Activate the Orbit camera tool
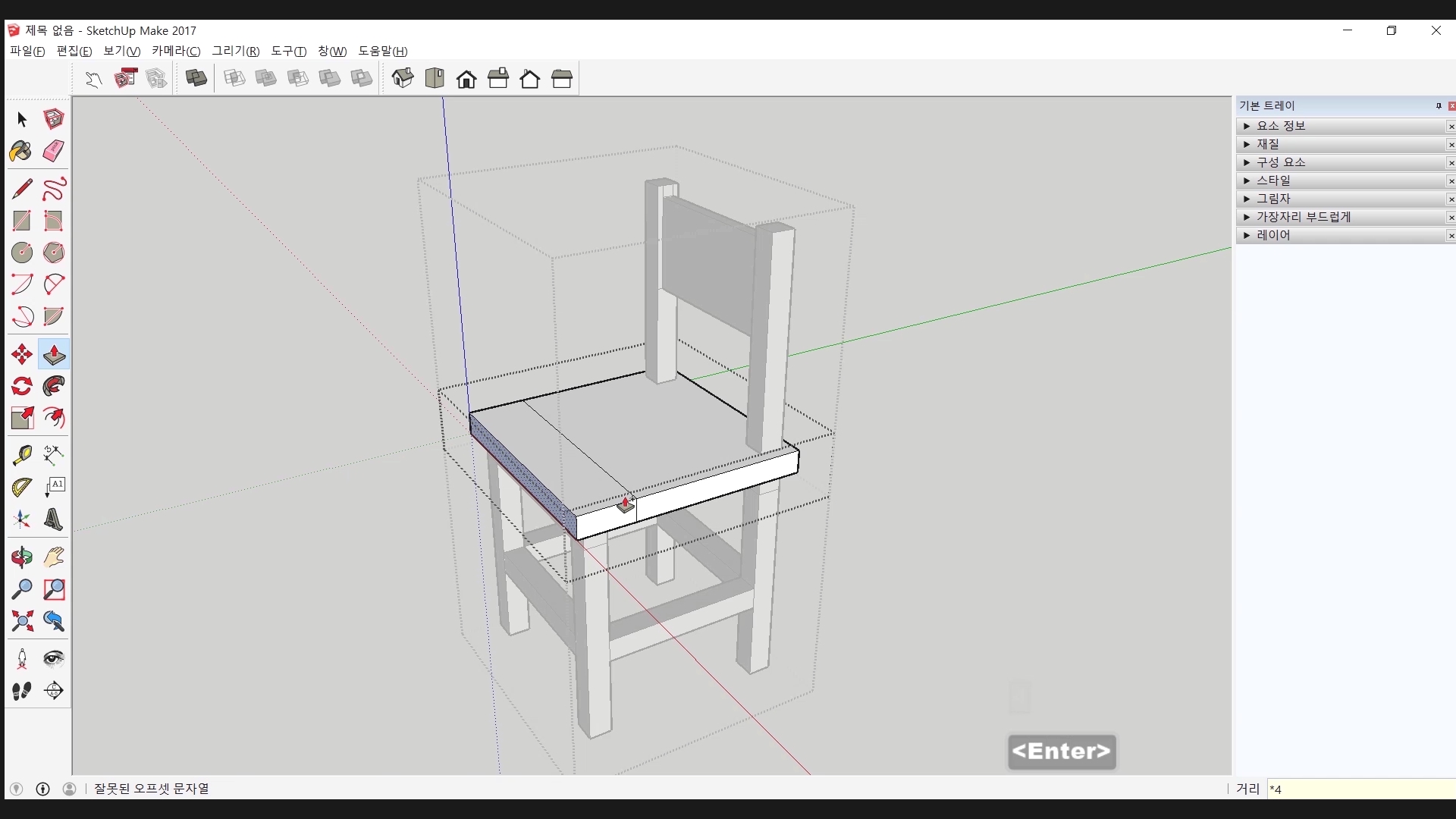Viewport: 1456px width, 819px height. click(21, 558)
